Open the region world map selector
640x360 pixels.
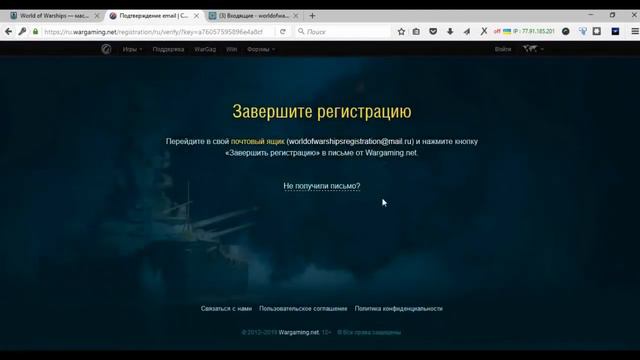(x=533, y=49)
